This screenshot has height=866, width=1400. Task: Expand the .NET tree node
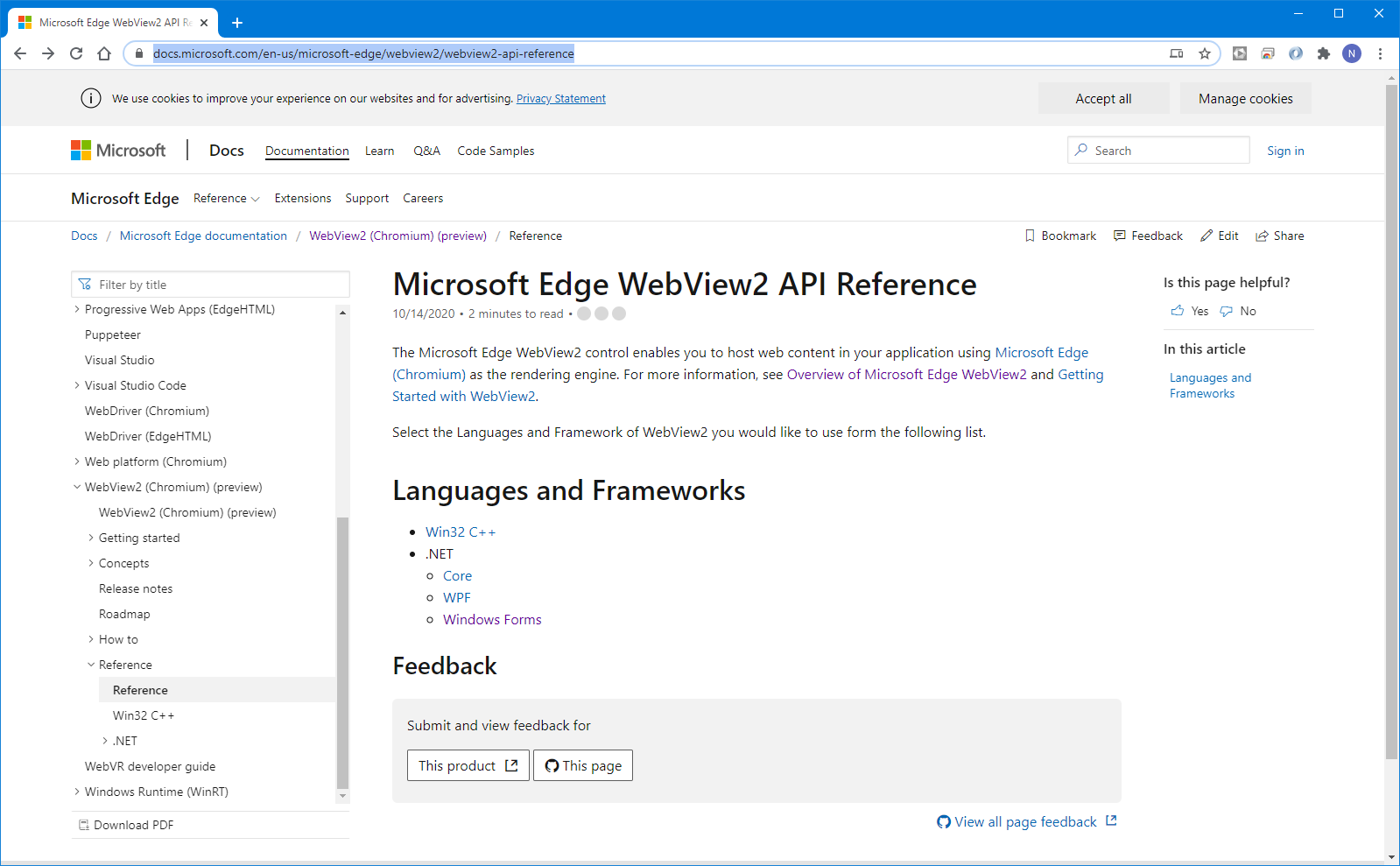click(x=105, y=741)
